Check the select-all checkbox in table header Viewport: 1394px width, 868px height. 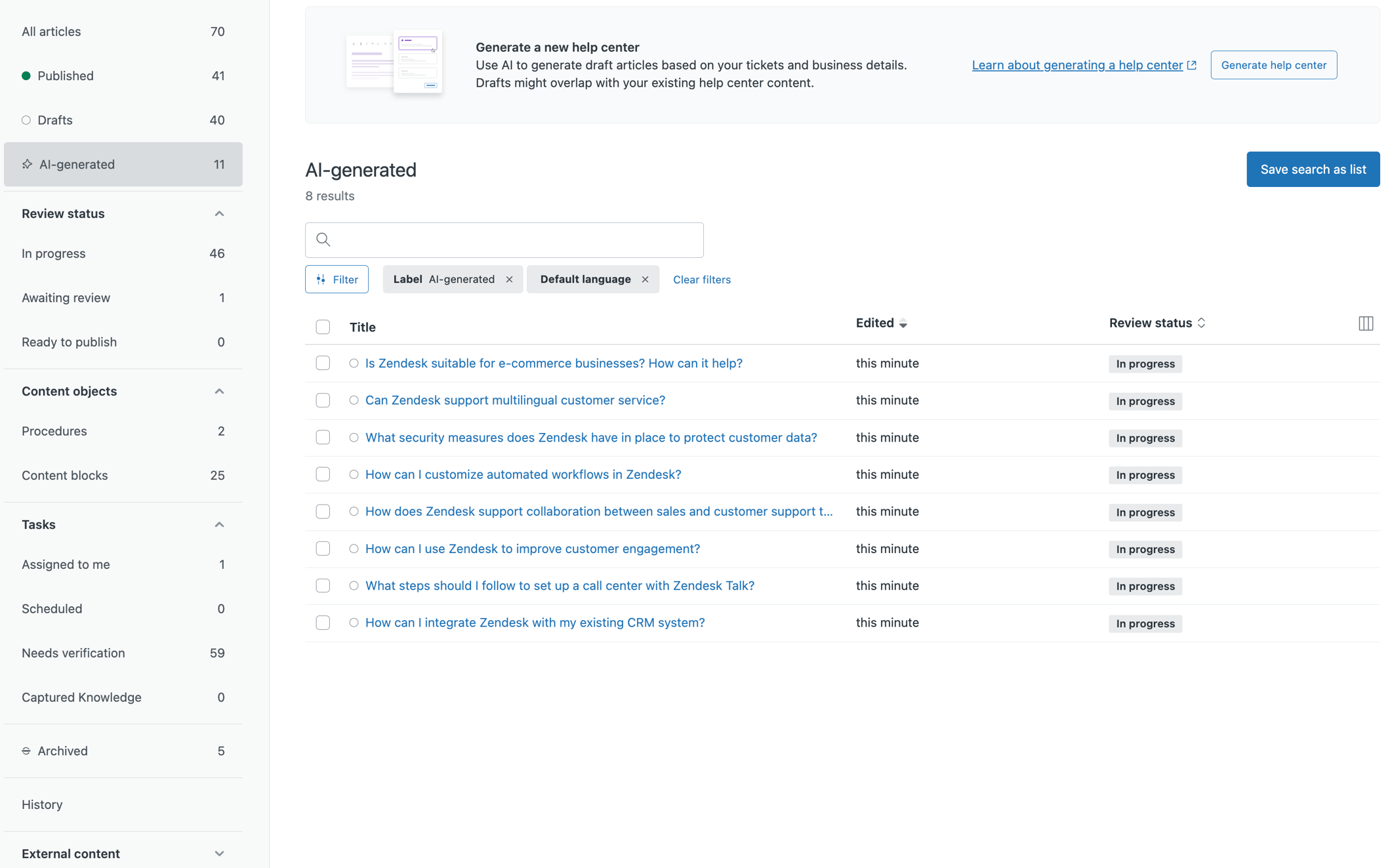[323, 326]
